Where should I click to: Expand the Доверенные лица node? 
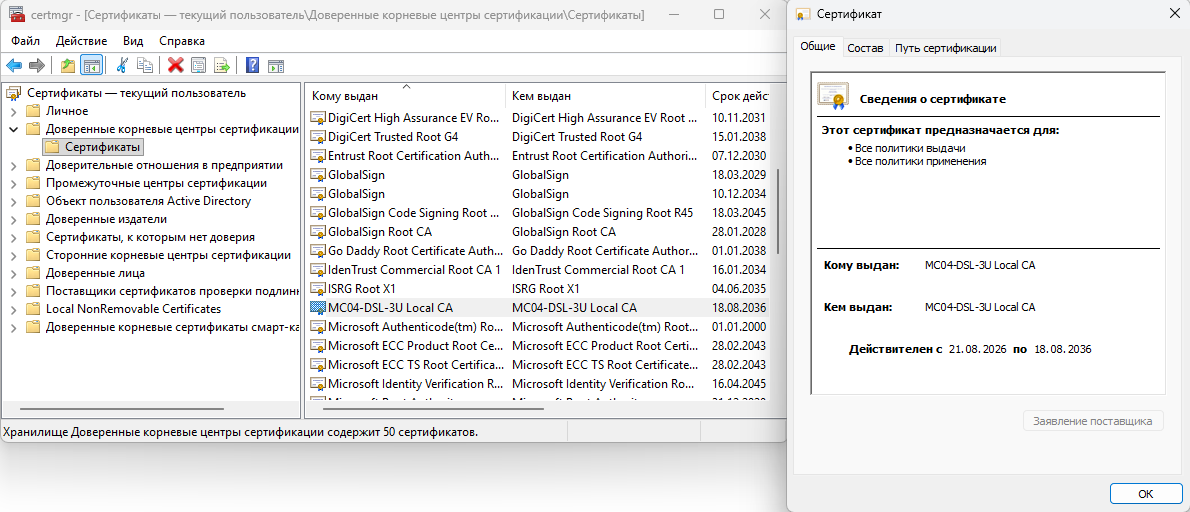[13, 273]
